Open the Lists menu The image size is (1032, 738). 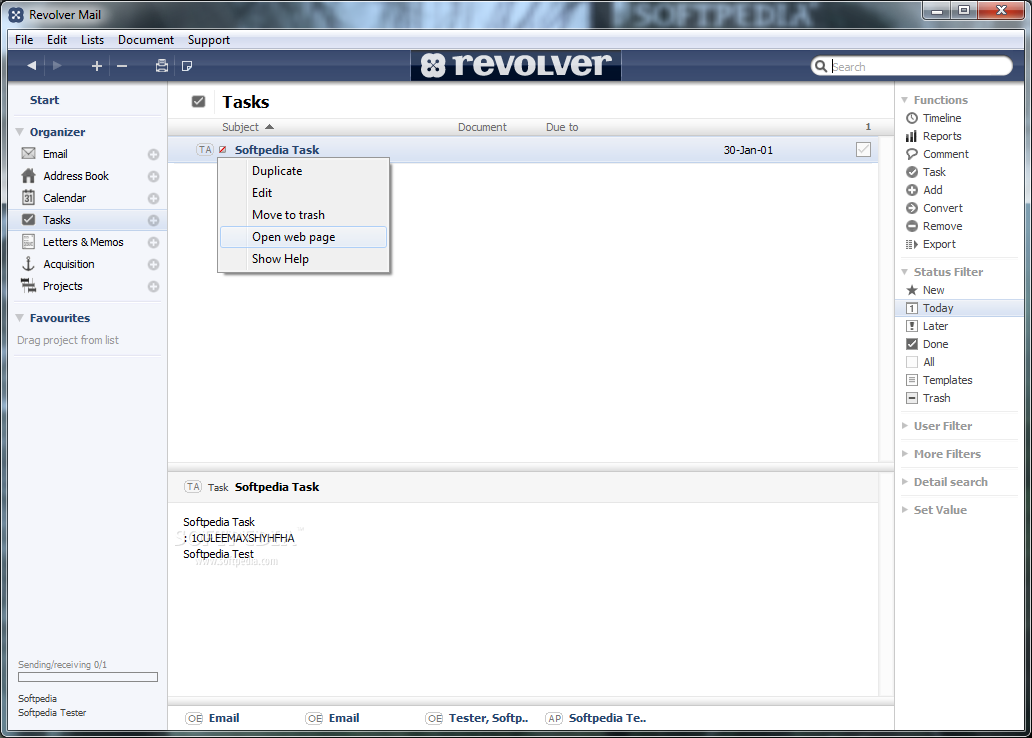click(x=92, y=40)
